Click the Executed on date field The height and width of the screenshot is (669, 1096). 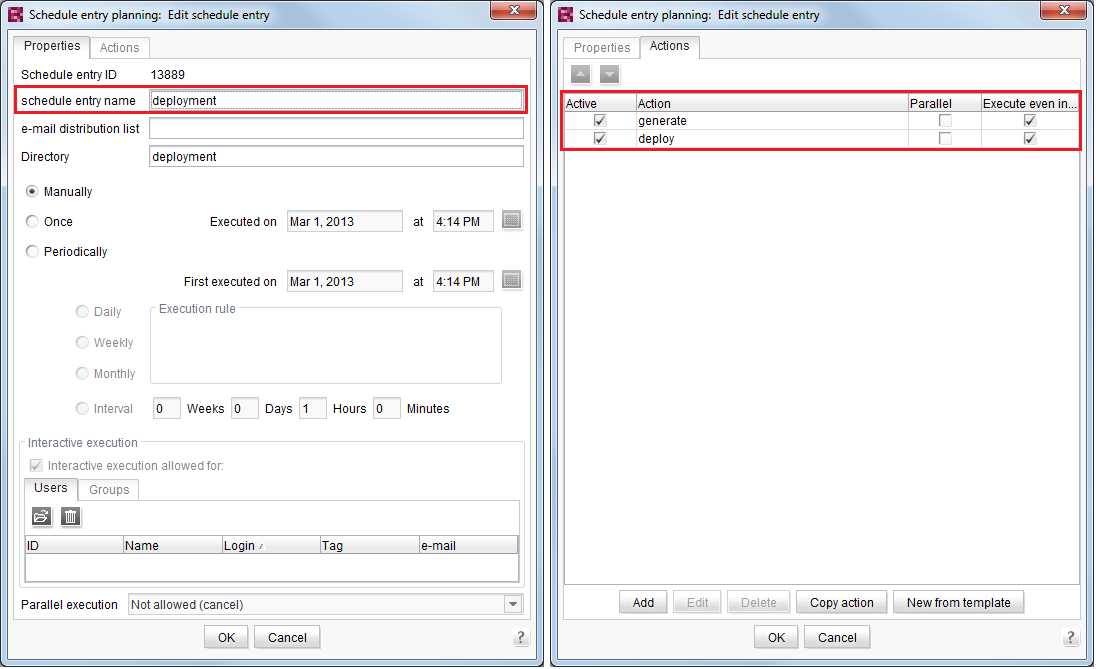pos(345,221)
